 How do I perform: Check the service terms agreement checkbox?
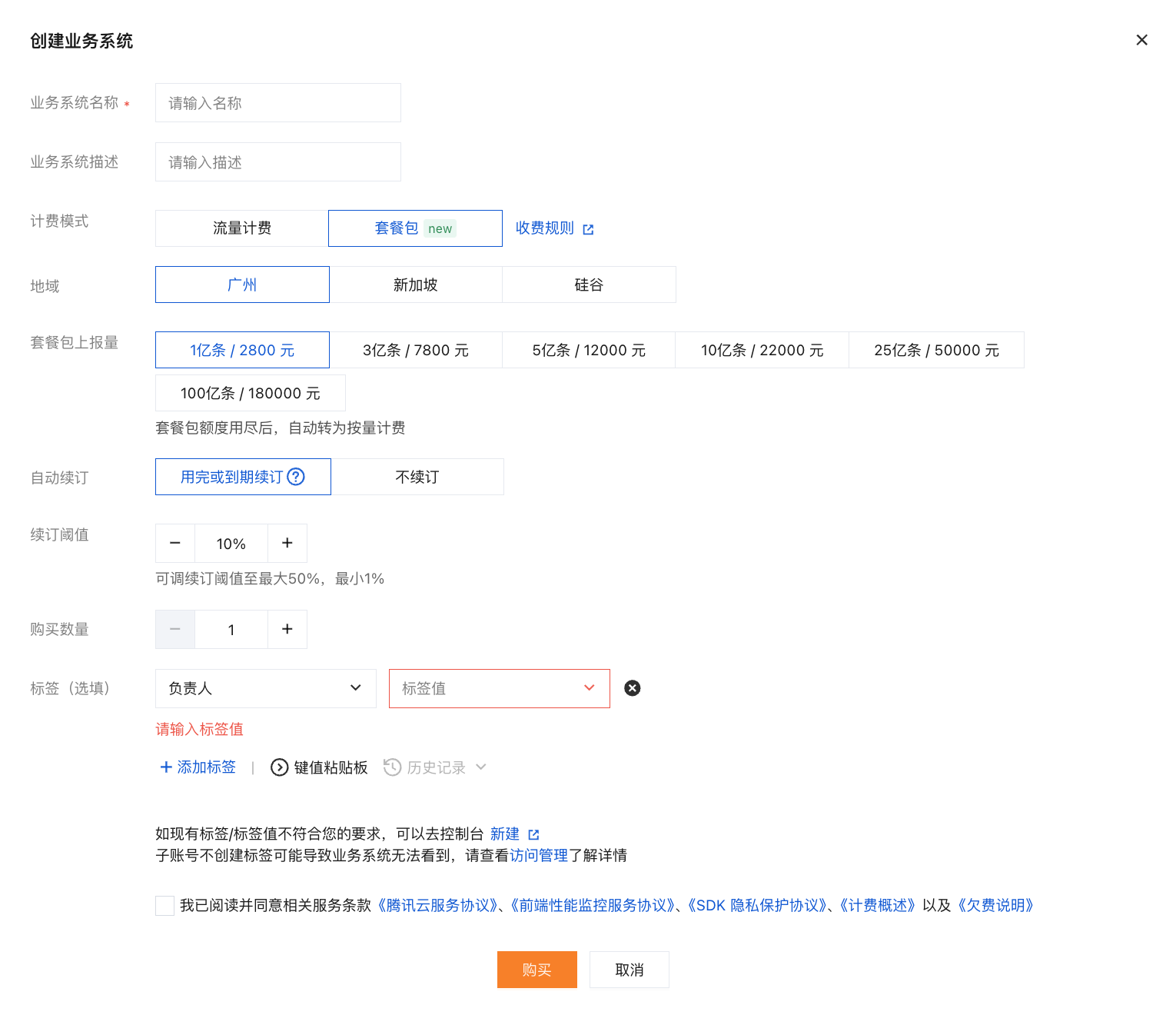click(x=164, y=906)
